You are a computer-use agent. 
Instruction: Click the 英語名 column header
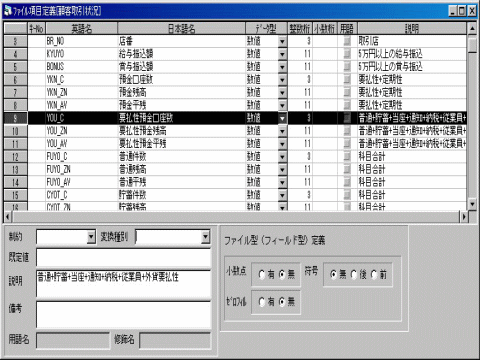(x=81, y=29)
